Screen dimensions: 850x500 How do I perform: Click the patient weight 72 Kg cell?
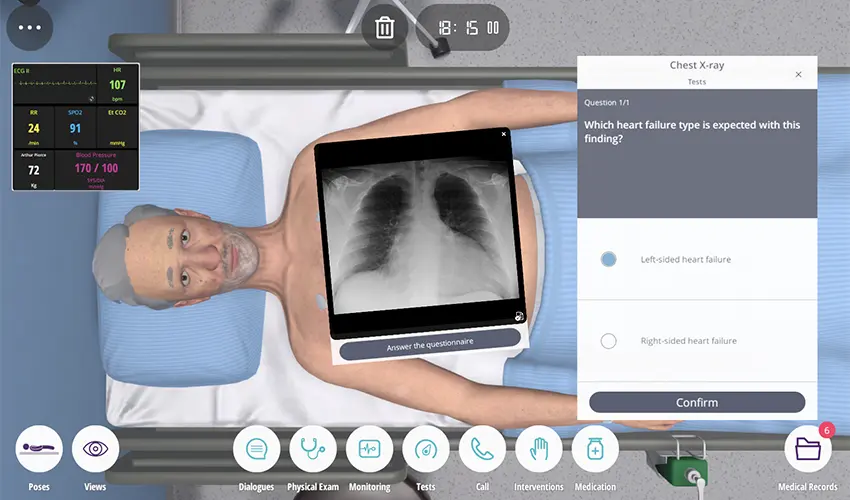(x=34, y=170)
